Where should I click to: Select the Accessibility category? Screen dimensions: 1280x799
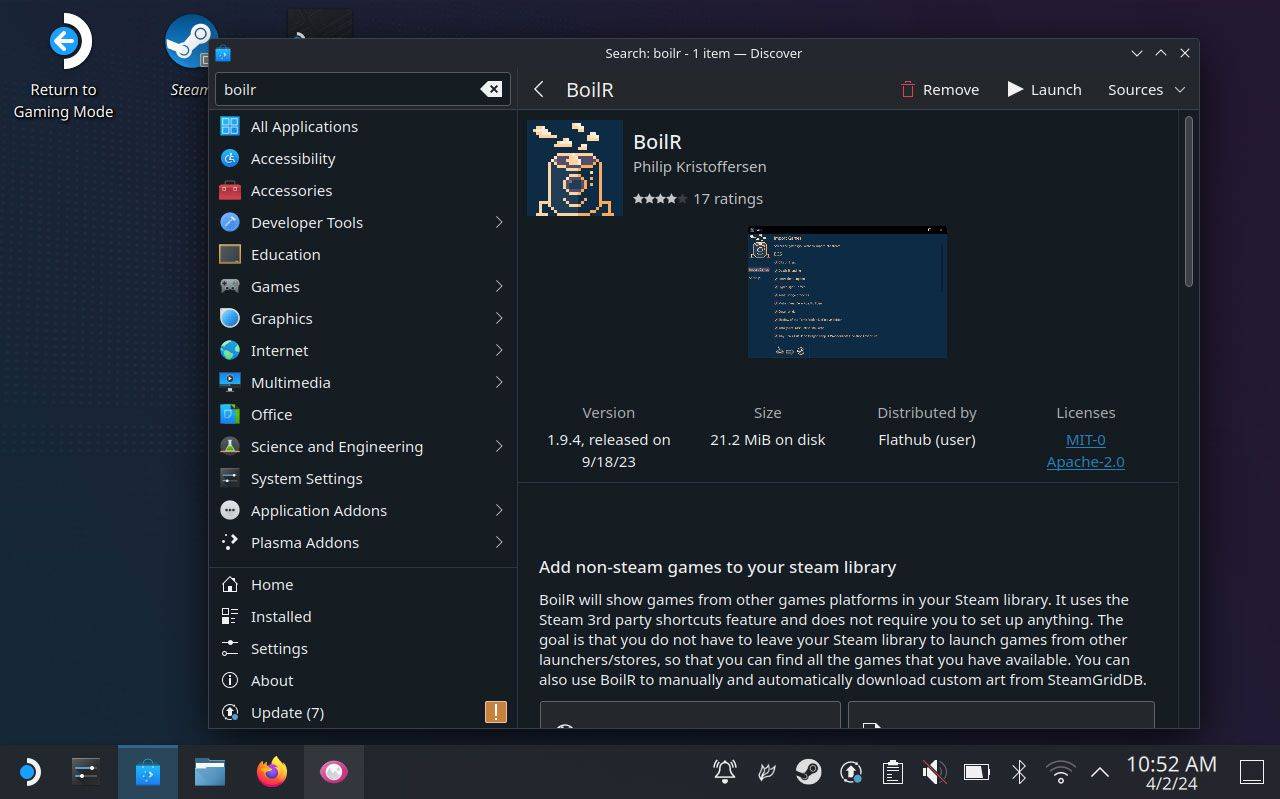click(x=363, y=158)
